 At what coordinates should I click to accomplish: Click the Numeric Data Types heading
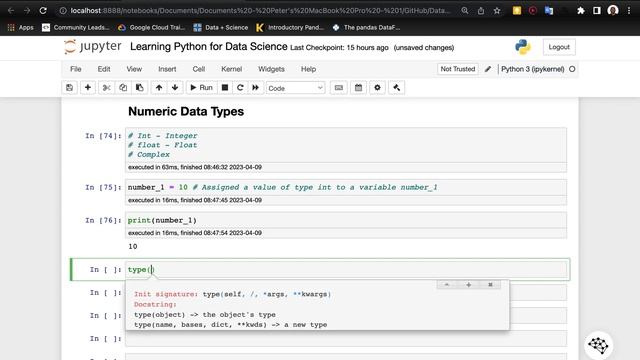click(186, 111)
